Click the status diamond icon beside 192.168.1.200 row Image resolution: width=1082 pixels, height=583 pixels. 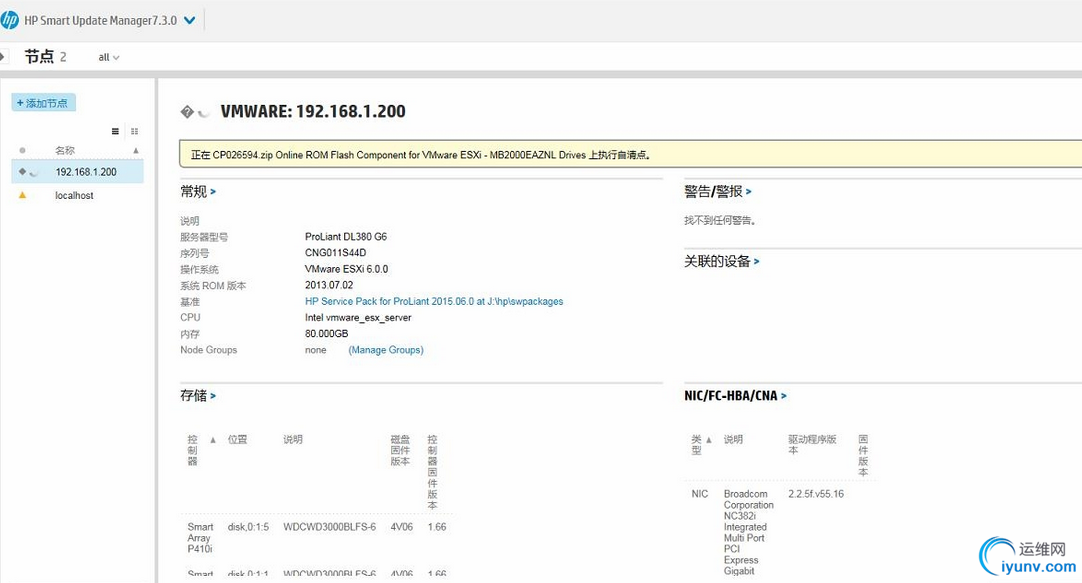22,171
